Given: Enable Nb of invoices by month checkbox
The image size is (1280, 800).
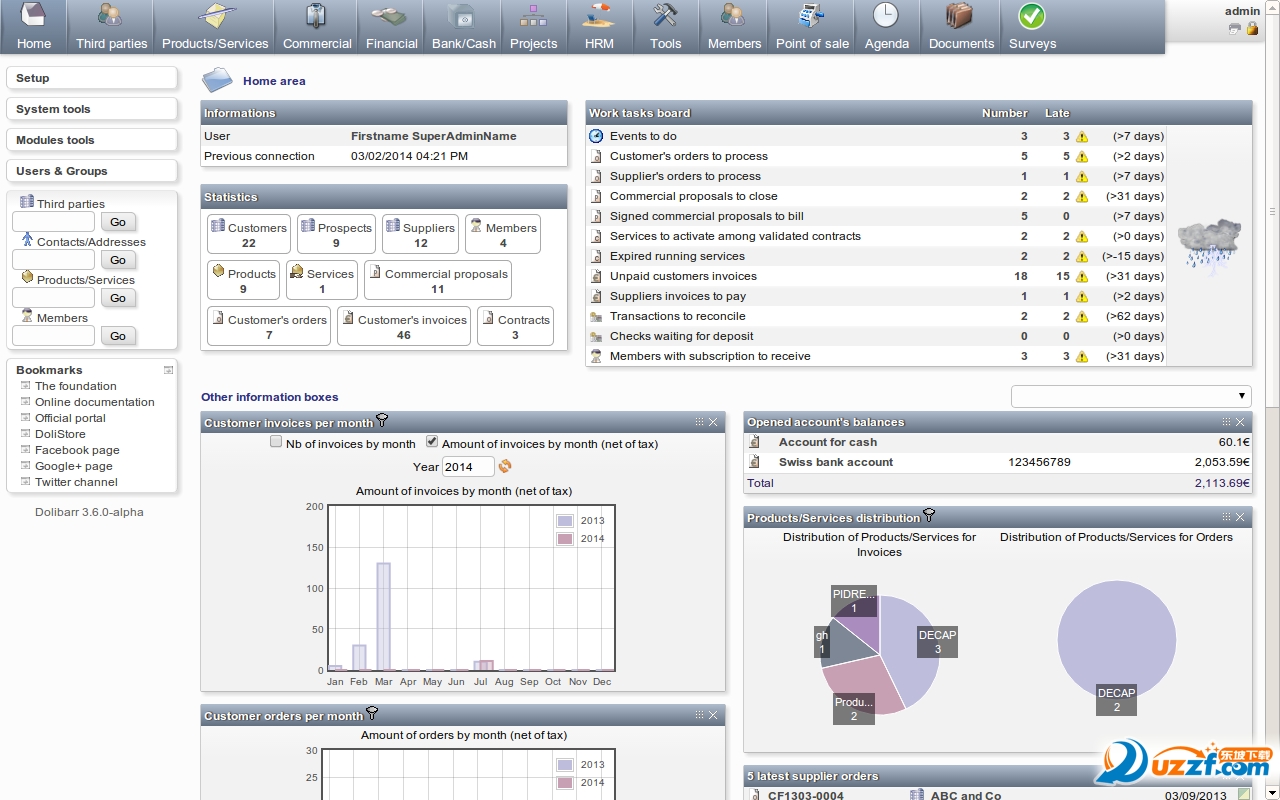Looking at the screenshot, I should point(276,442).
